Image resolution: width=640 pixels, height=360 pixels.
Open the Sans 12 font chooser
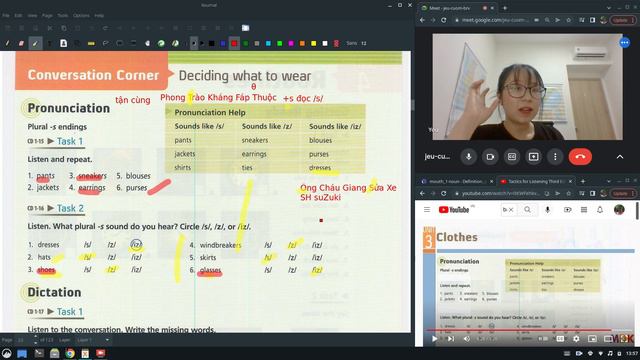point(356,43)
